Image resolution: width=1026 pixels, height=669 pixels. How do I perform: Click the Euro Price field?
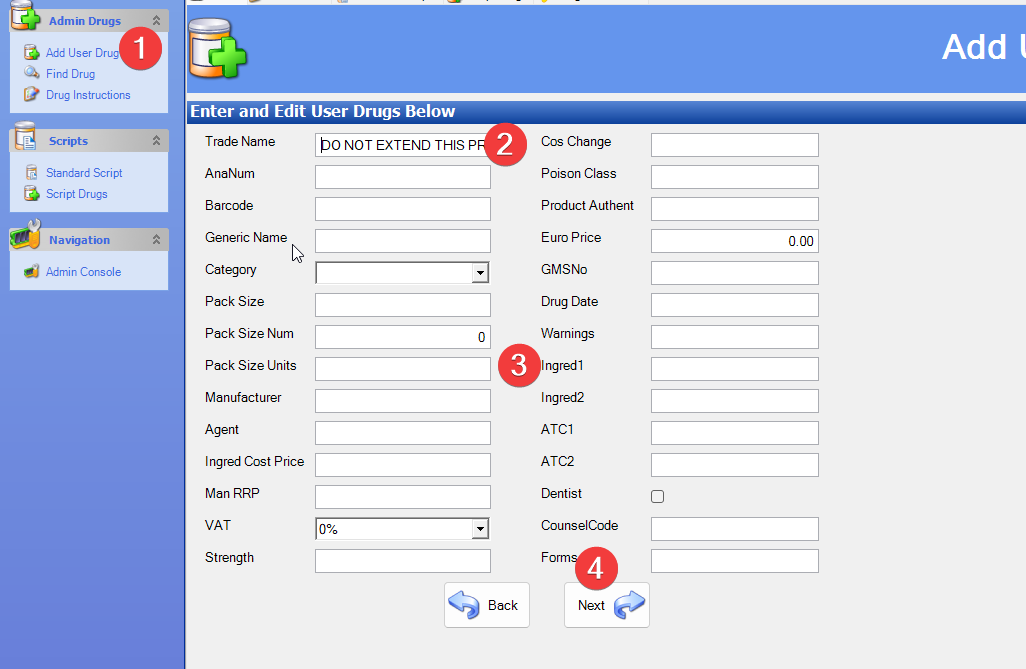(x=734, y=241)
